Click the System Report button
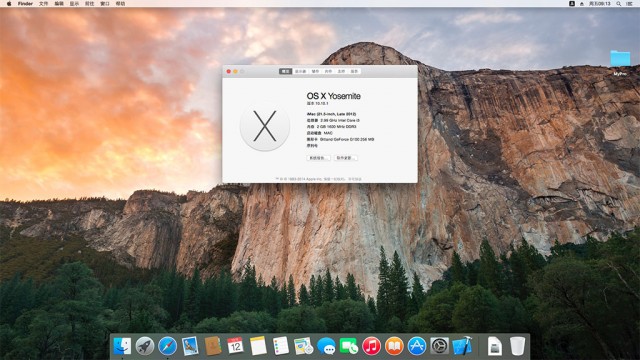 (318, 158)
